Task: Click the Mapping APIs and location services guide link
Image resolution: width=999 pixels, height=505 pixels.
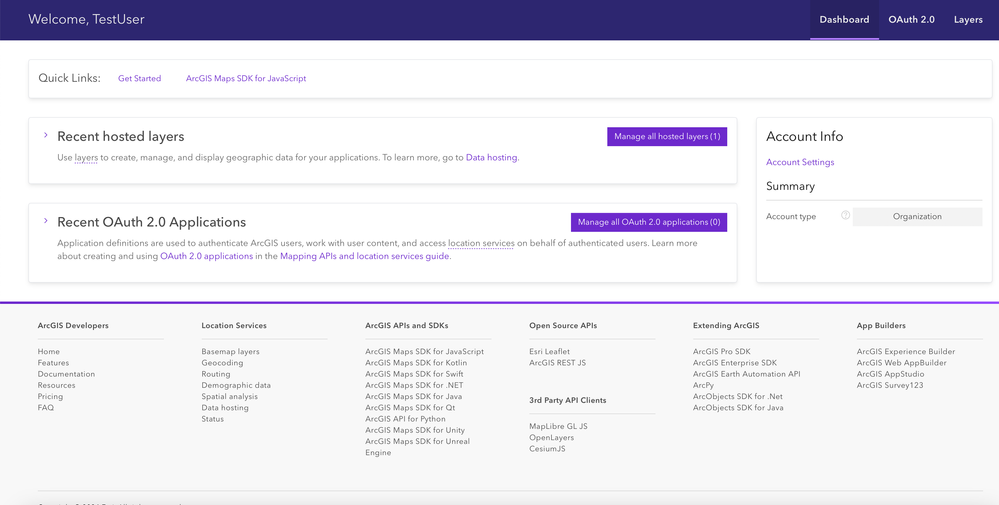Action: (x=365, y=256)
